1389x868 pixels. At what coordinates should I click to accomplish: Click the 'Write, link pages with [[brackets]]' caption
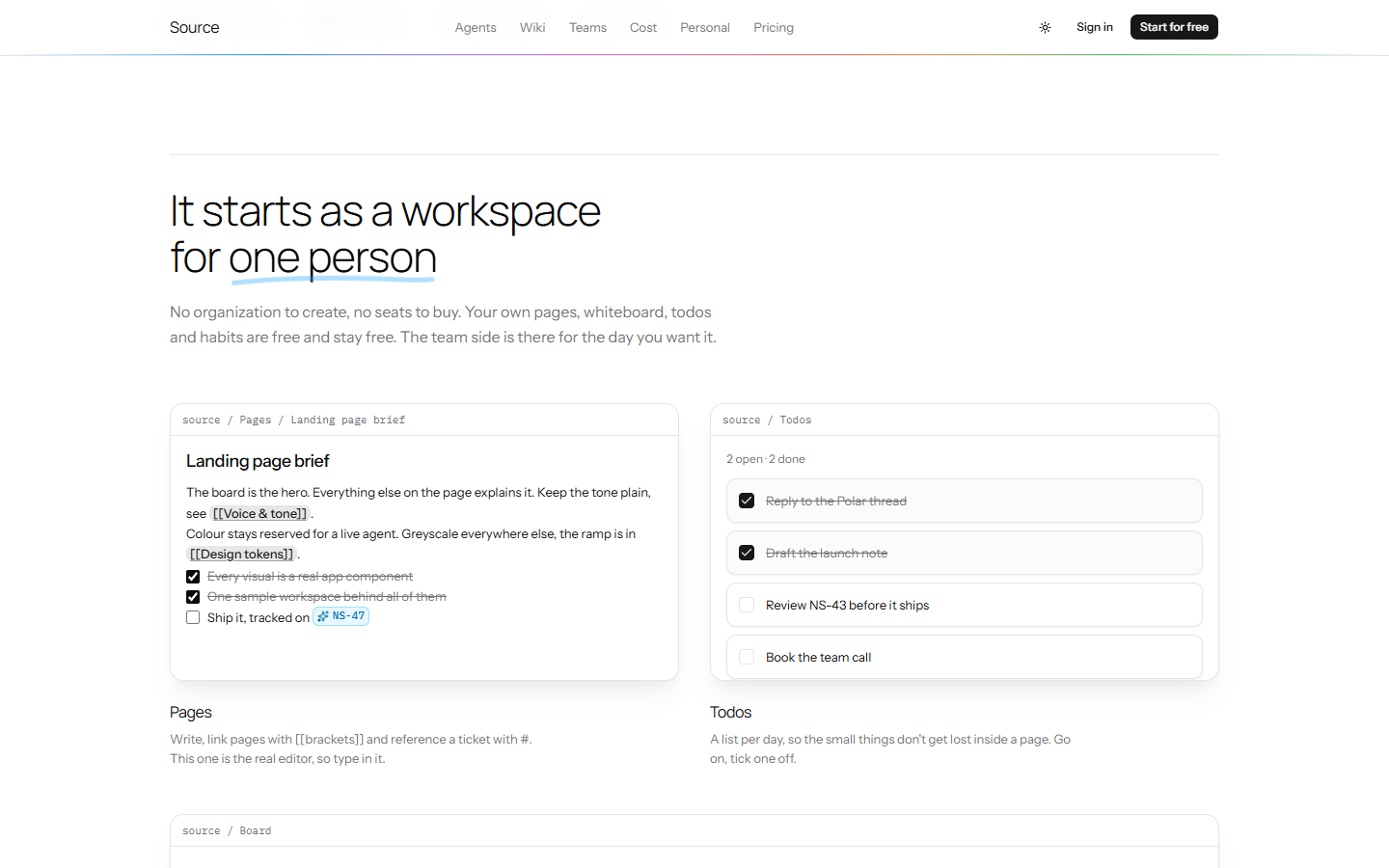coord(351,748)
